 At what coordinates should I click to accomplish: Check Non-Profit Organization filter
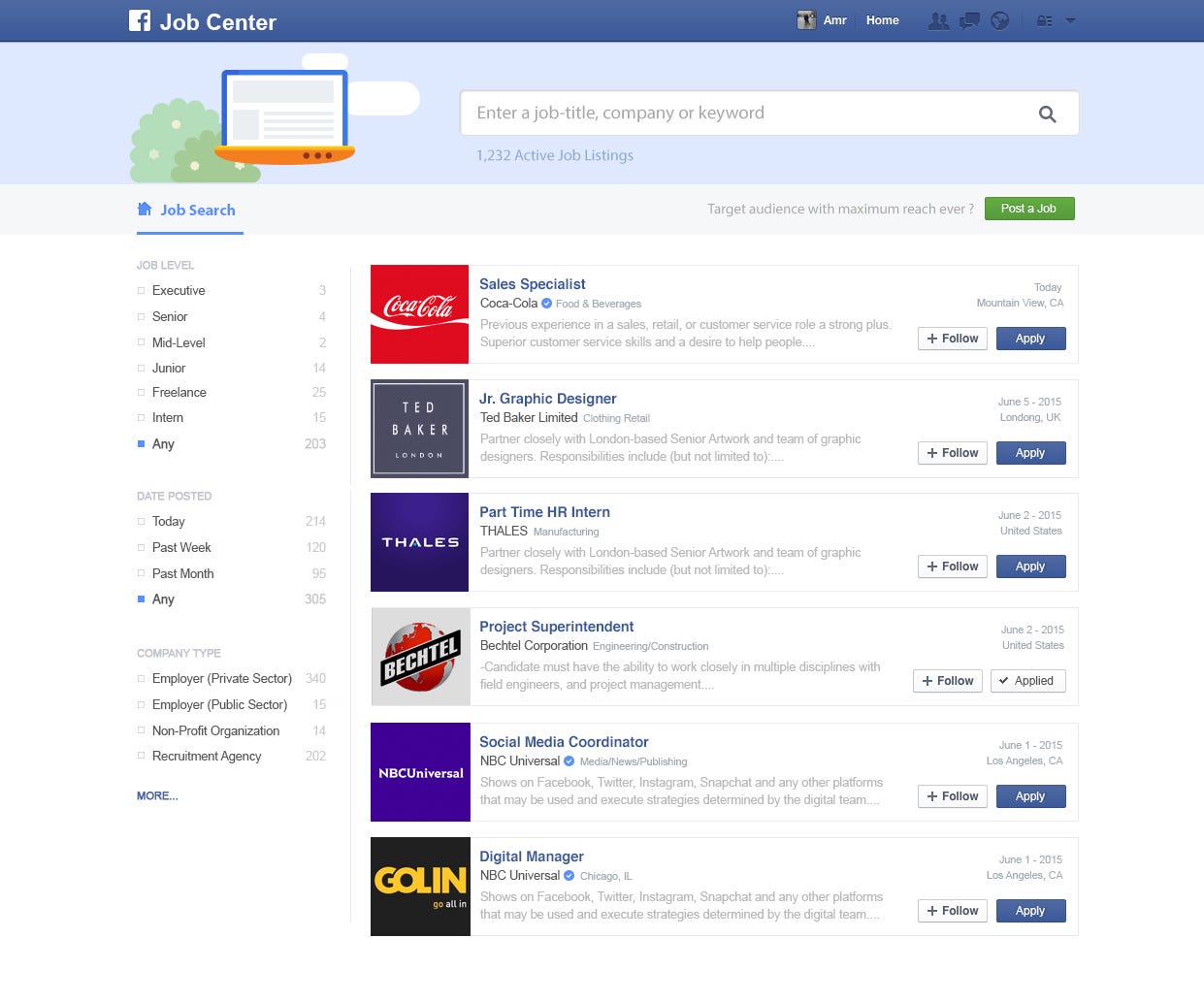[142, 730]
